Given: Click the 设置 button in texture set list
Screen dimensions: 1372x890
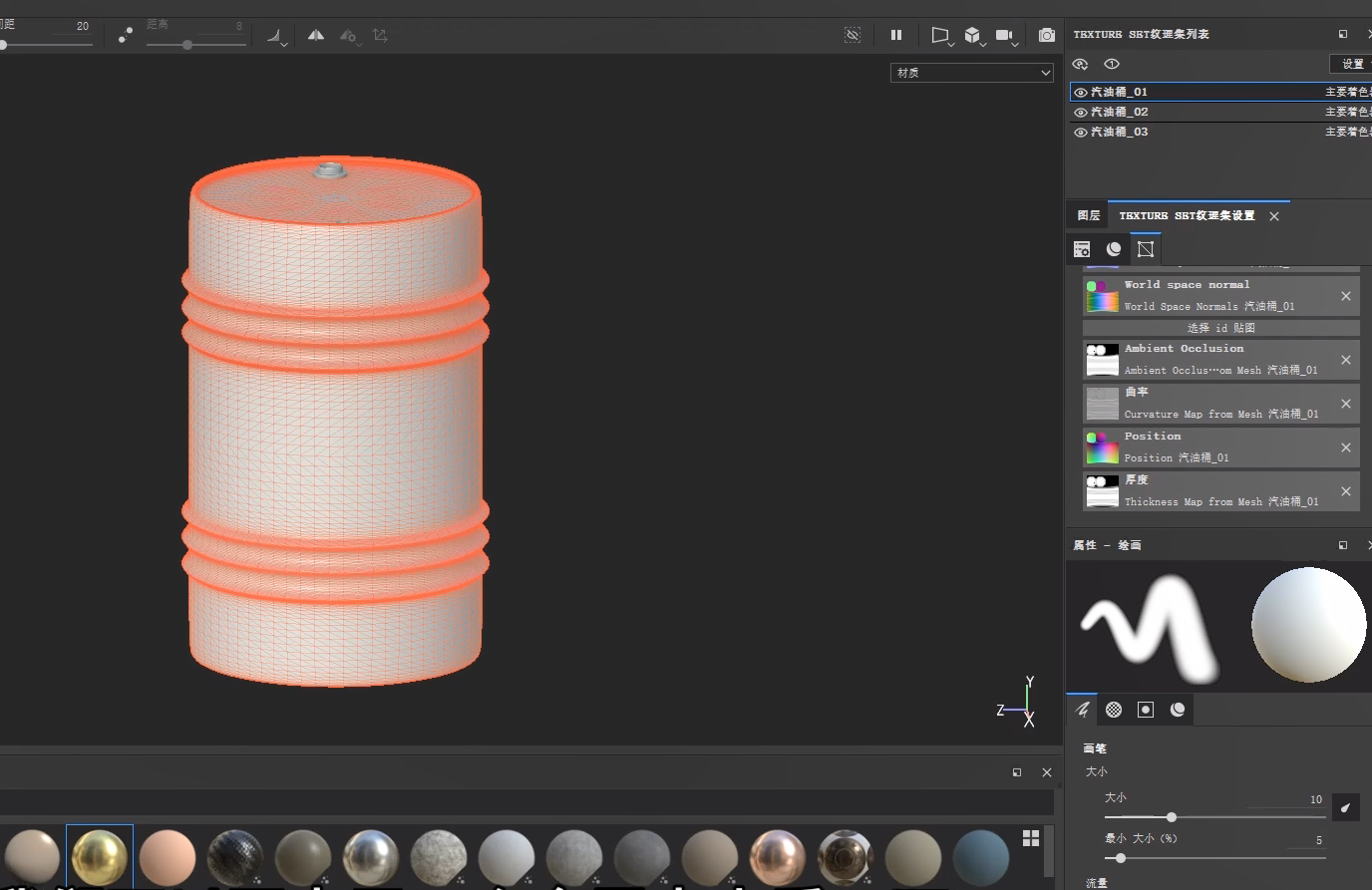Looking at the screenshot, I should pos(1351,64).
